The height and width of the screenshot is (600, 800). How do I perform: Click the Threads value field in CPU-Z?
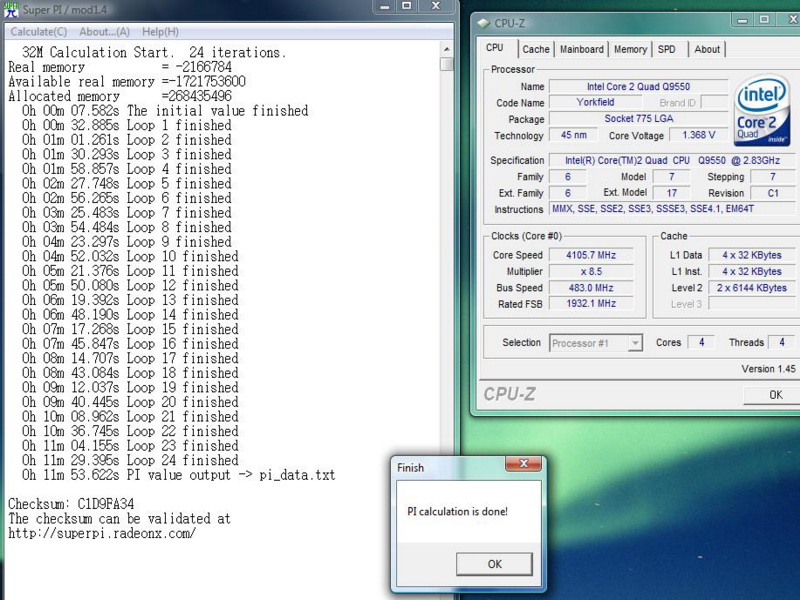pyautogui.click(x=781, y=342)
